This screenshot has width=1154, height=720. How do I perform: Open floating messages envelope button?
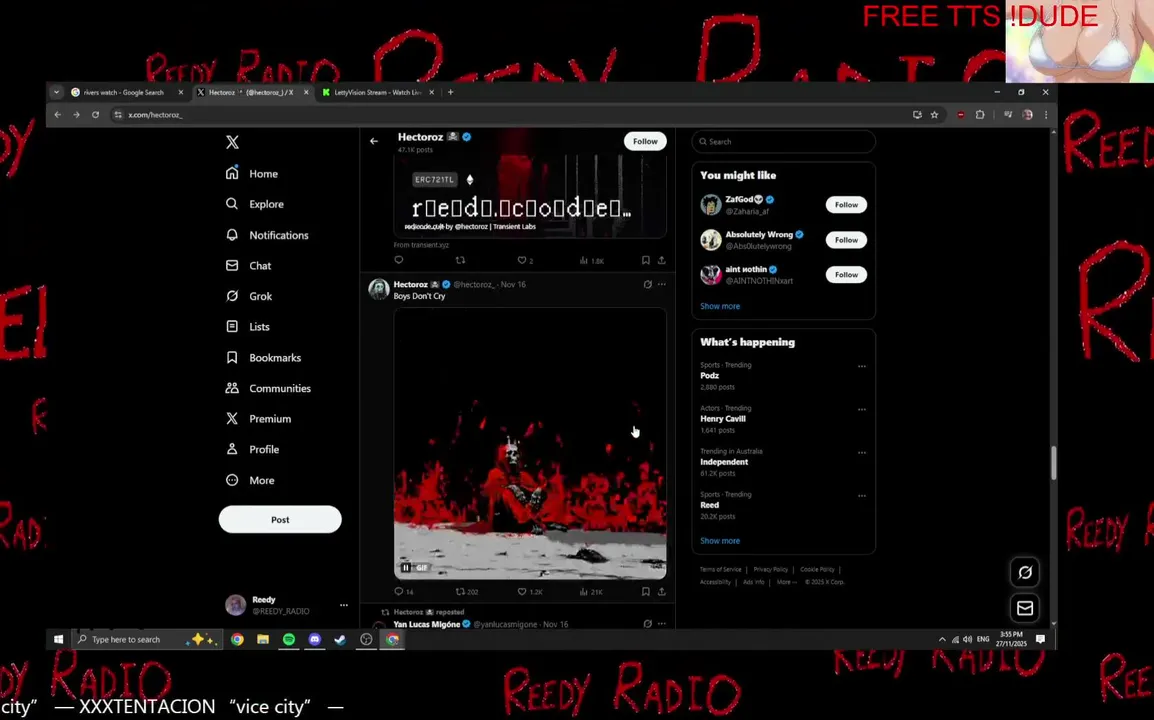[1024, 608]
